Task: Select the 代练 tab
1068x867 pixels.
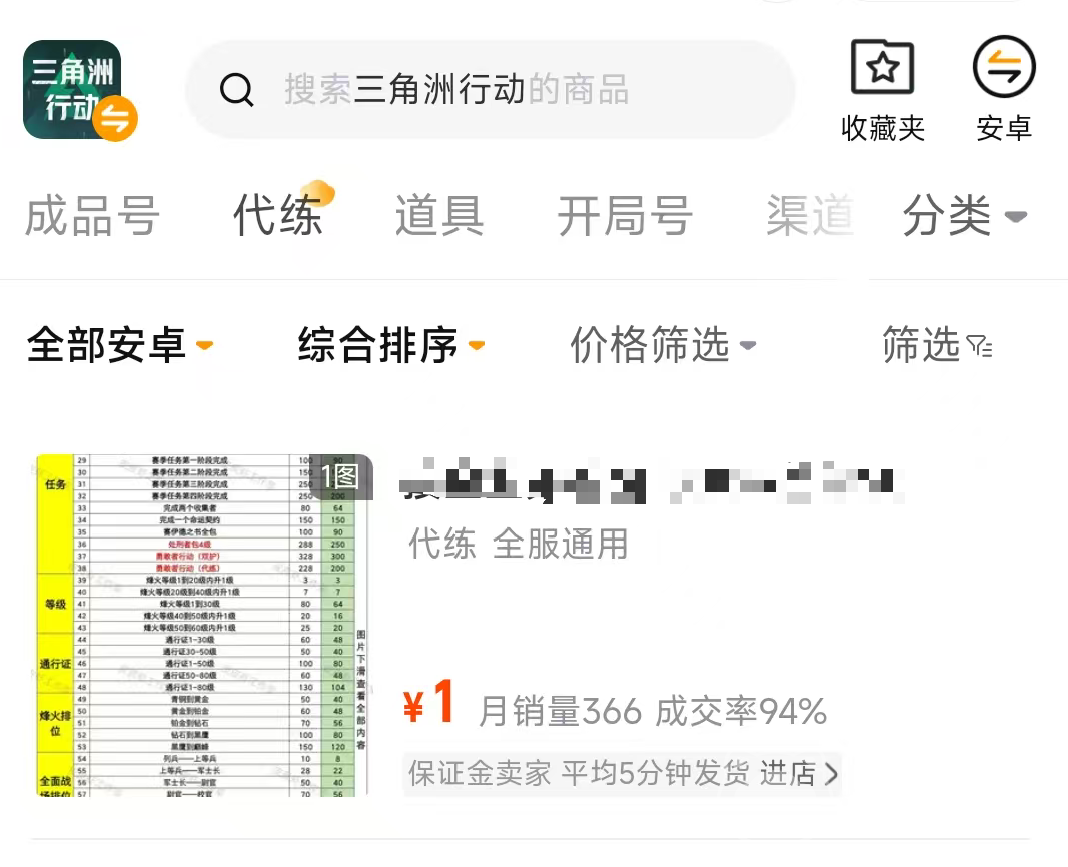Action: 277,216
